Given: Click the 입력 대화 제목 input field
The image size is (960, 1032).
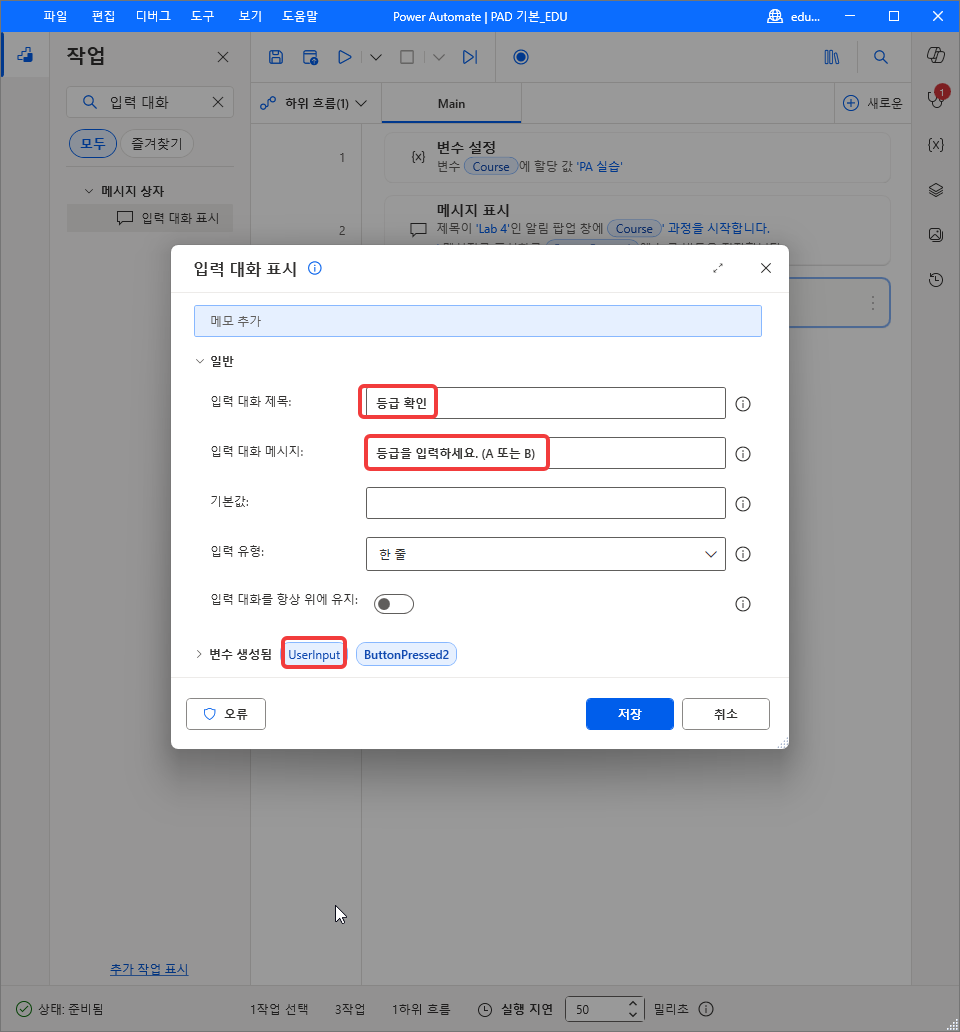Looking at the screenshot, I should [x=545, y=403].
